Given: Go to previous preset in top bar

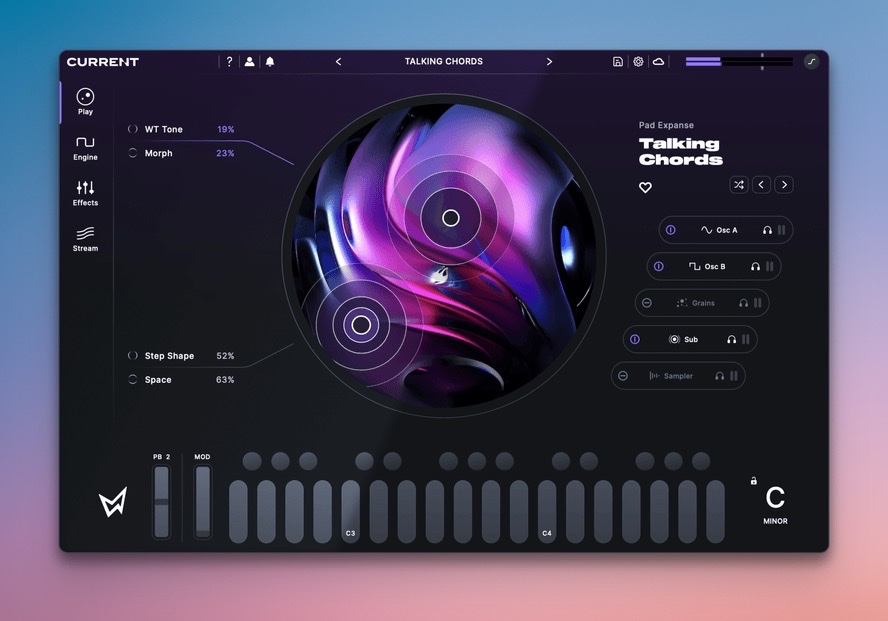Looking at the screenshot, I should pos(338,62).
